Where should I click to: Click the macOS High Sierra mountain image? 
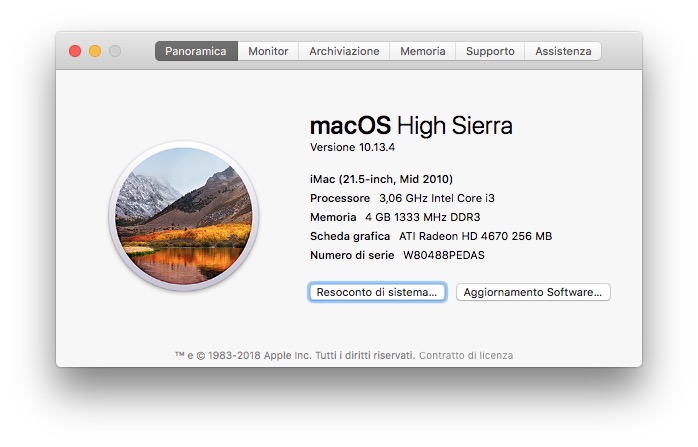pos(184,216)
